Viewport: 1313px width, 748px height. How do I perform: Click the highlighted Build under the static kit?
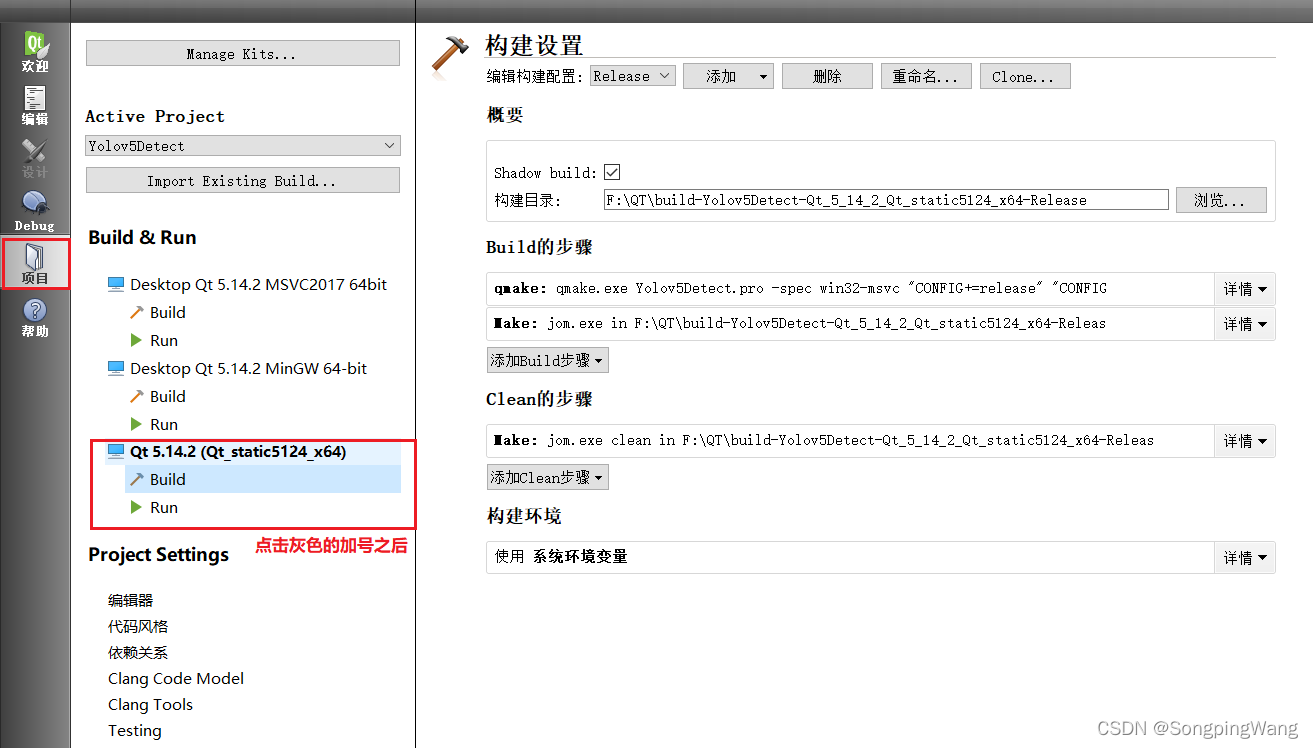[x=166, y=479]
